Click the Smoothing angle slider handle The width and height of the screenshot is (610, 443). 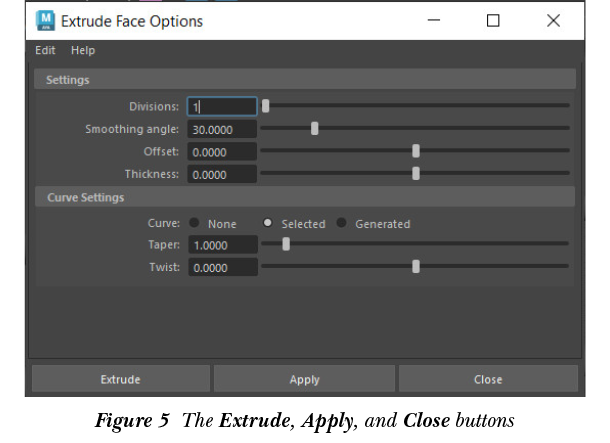click(x=315, y=128)
